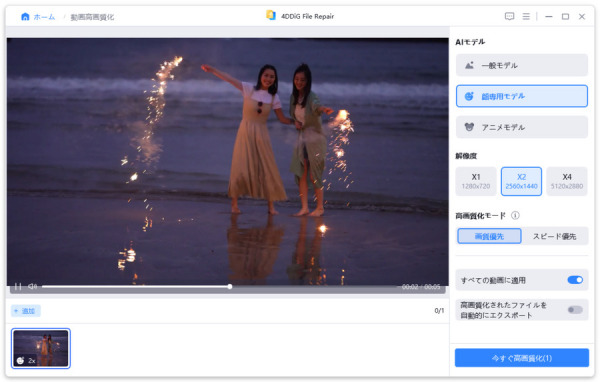Select the beach video thumbnail

point(41,348)
